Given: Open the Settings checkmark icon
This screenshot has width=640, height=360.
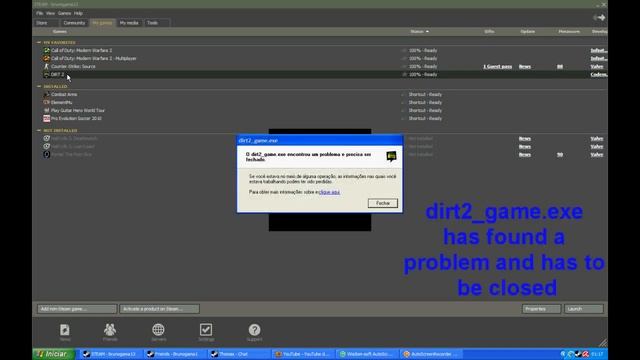Looking at the screenshot, I should tap(206, 329).
